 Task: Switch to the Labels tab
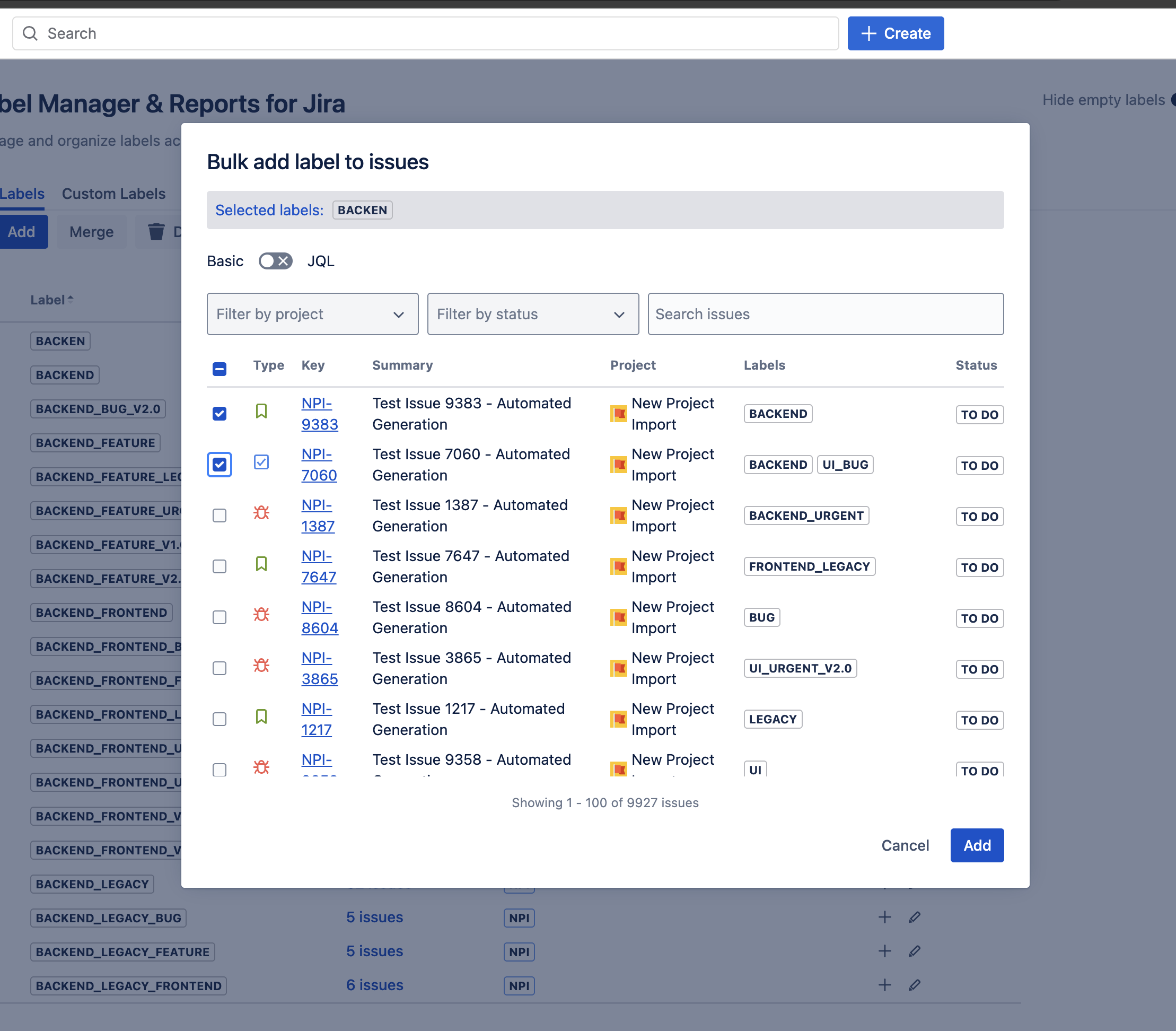click(22, 193)
